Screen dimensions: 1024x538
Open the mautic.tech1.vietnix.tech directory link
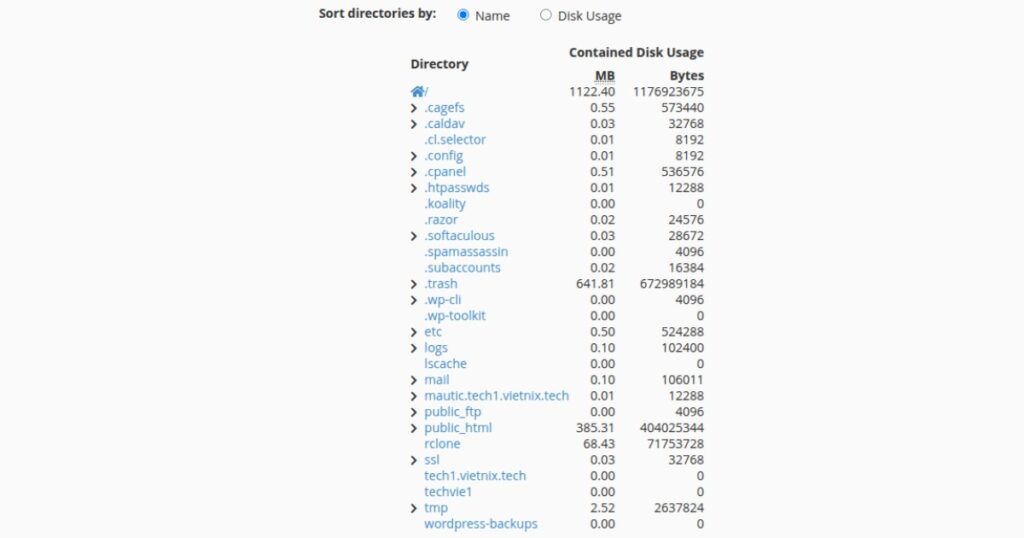pyautogui.click(x=496, y=396)
